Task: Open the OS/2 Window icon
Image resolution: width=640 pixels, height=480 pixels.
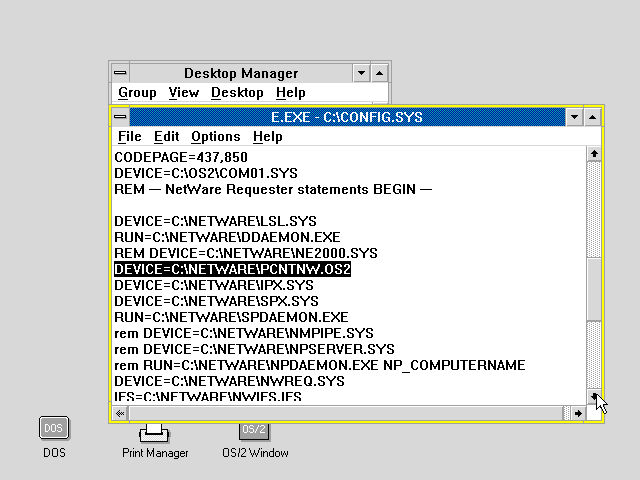Action: pos(254,430)
